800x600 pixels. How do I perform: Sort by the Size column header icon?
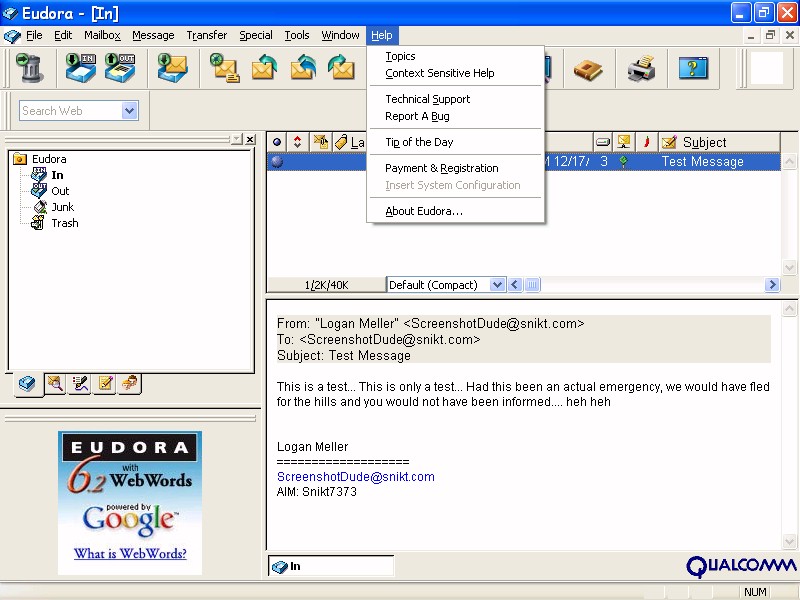[x=603, y=142]
